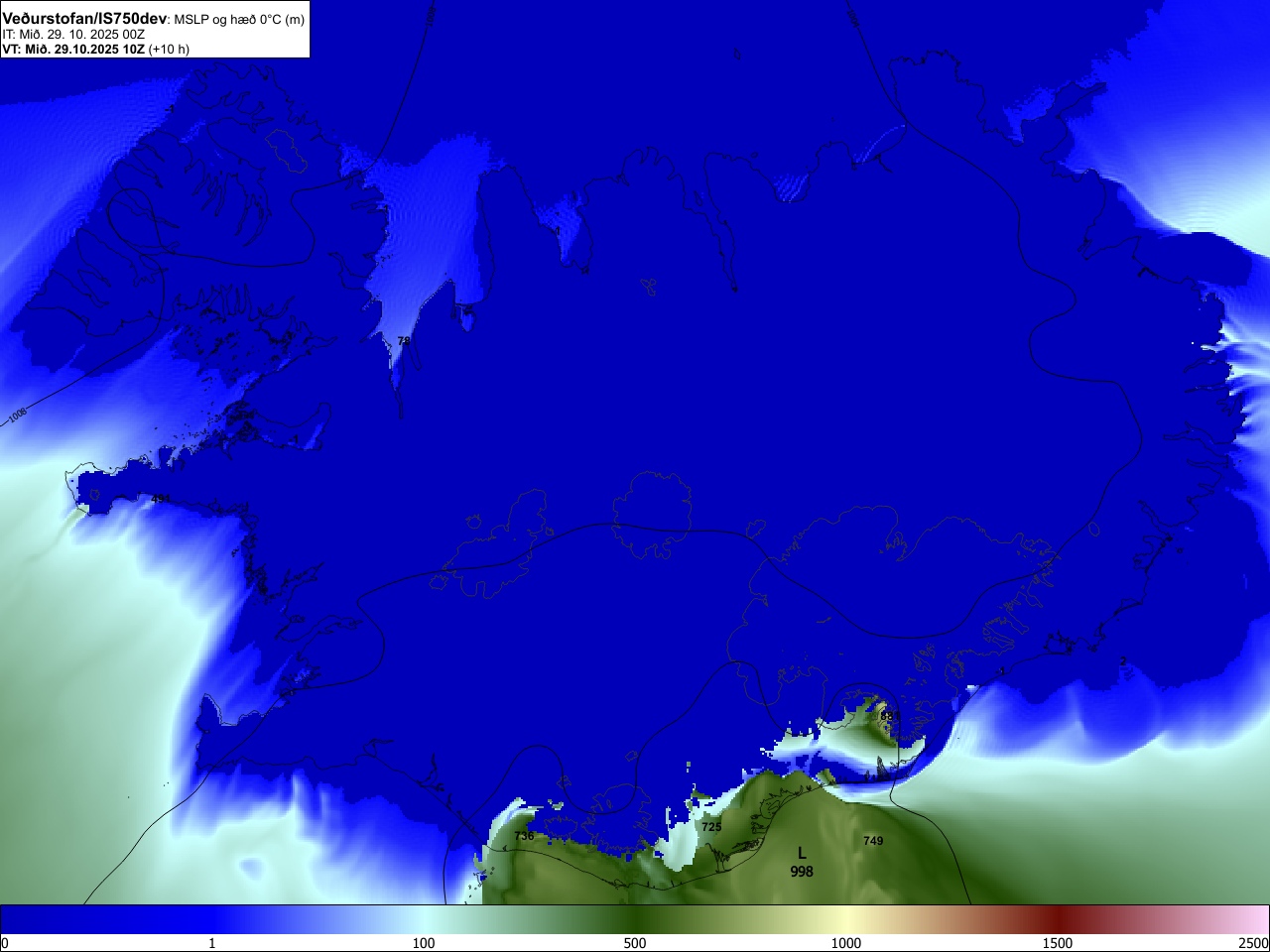Click the 1008 isobar contour label
This screenshot has height=952, width=1270.
click(x=17, y=415)
